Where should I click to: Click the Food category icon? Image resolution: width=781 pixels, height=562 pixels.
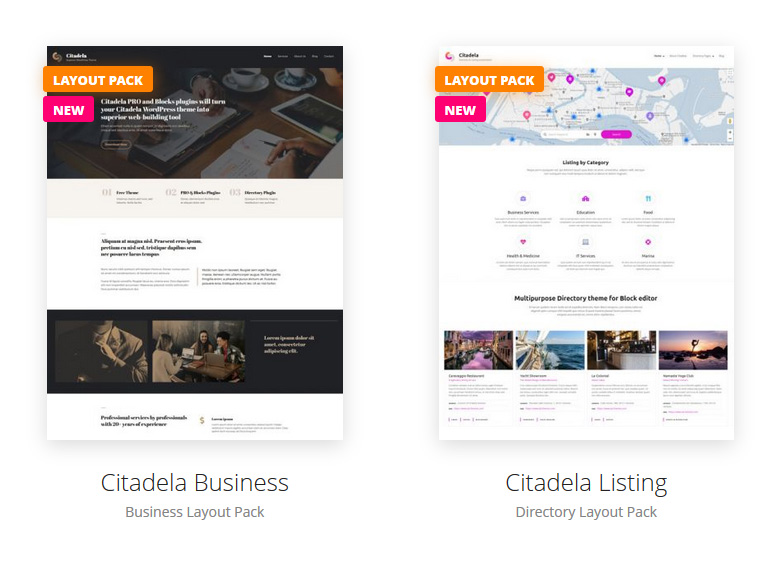(x=648, y=199)
